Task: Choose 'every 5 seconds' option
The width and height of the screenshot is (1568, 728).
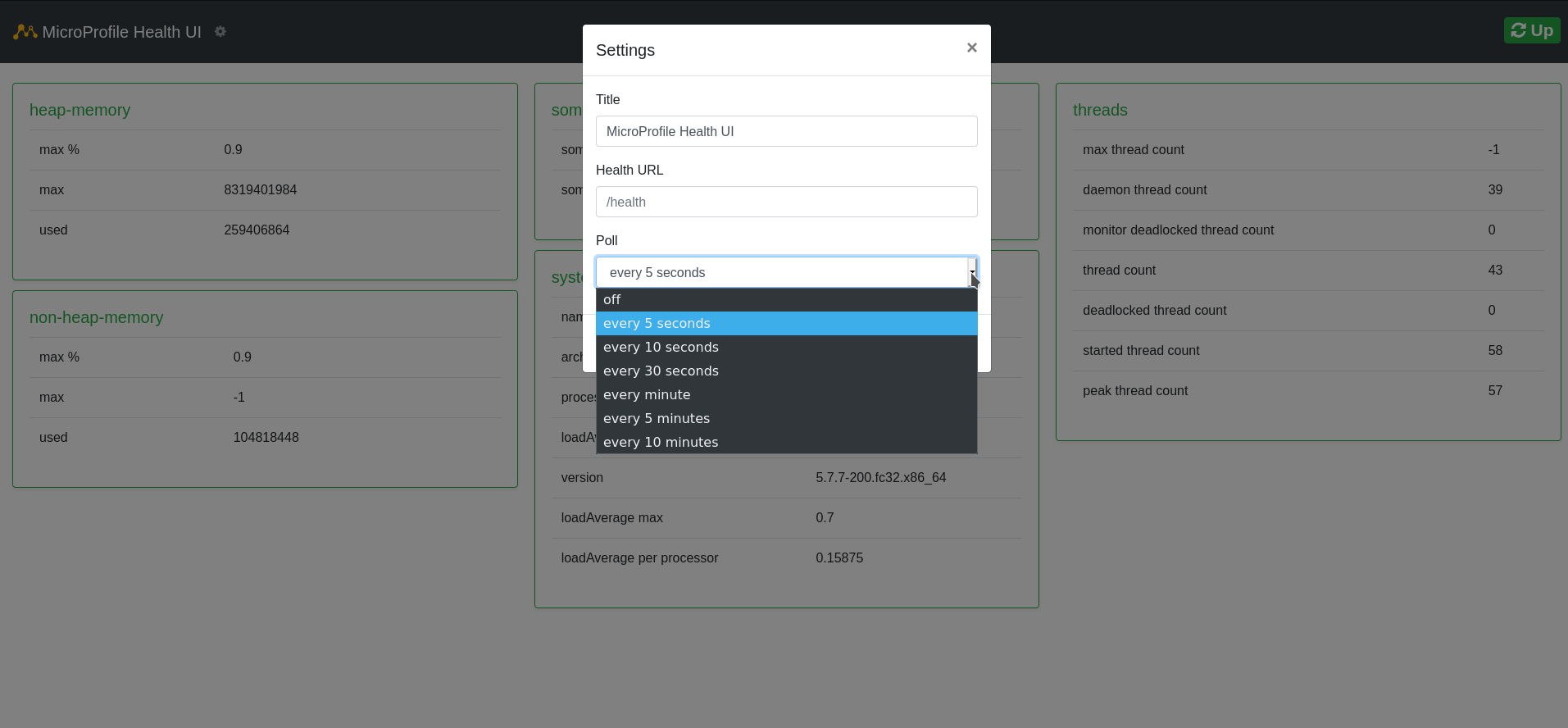Action: coord(787,324)
